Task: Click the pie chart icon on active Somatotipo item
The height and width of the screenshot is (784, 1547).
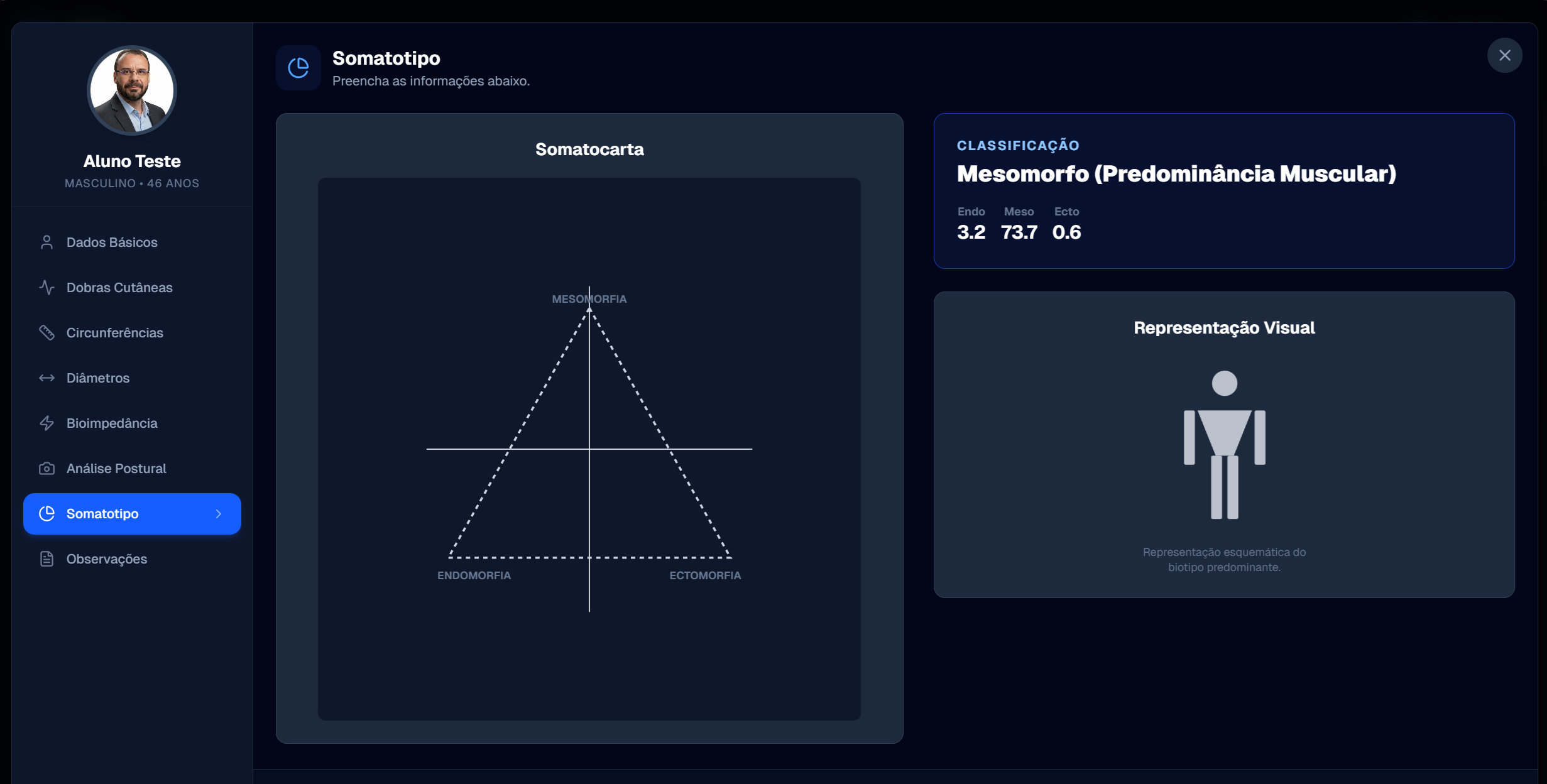Action: 46,514
